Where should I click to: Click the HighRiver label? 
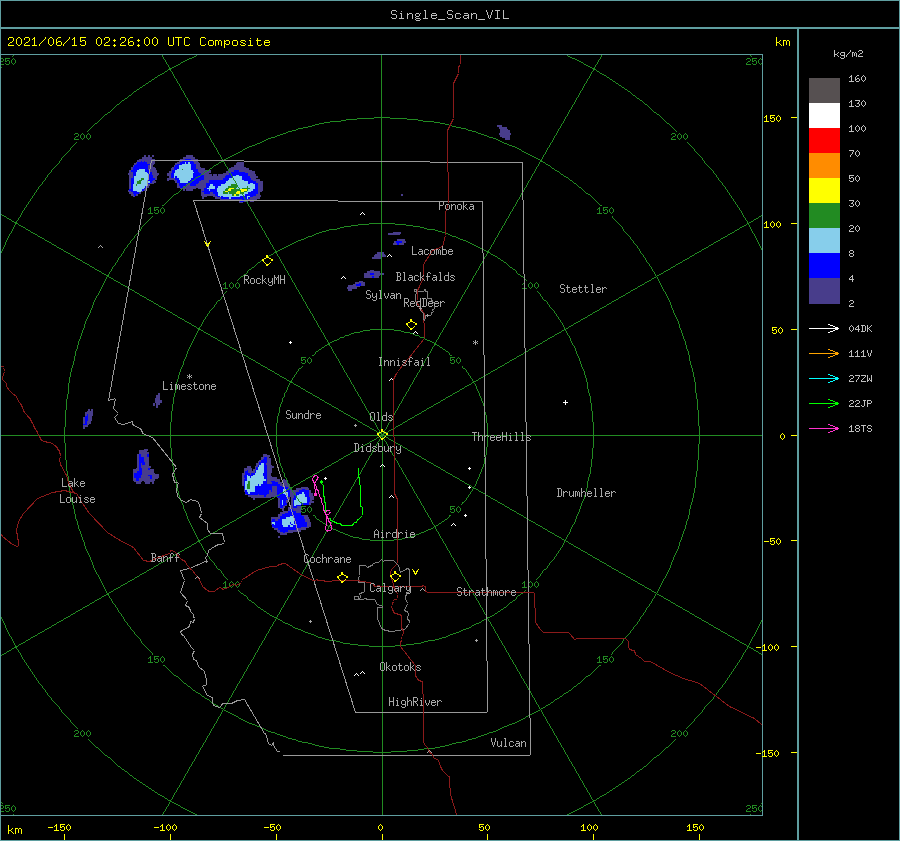click(x=415, y=702)
